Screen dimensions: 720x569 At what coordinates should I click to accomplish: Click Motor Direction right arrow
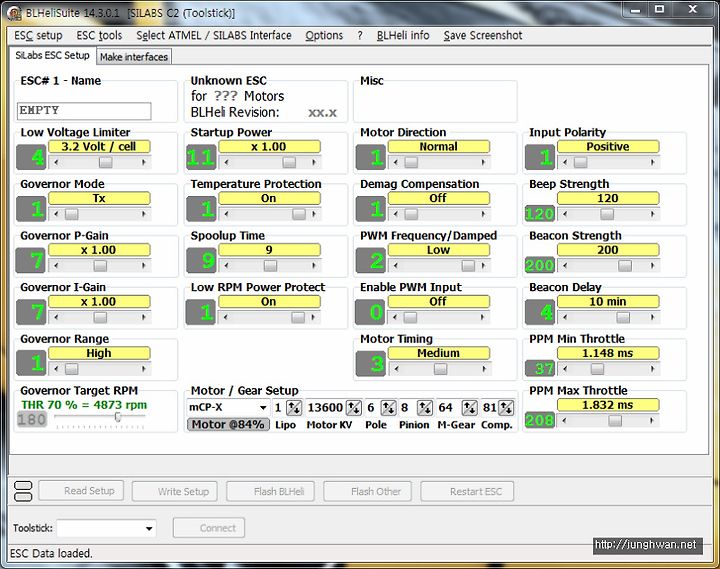click(483, 162)
